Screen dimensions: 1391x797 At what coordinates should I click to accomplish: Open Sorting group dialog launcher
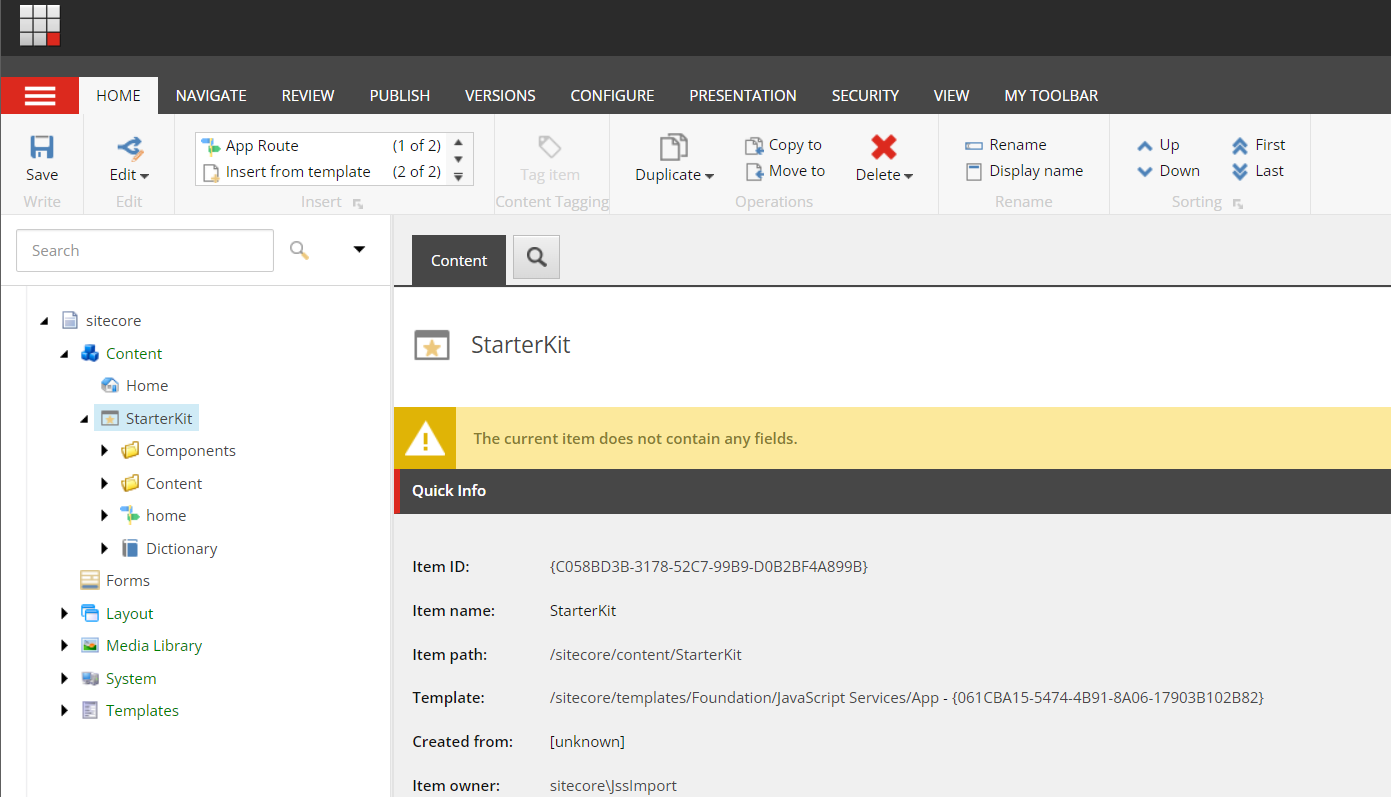1238,203
